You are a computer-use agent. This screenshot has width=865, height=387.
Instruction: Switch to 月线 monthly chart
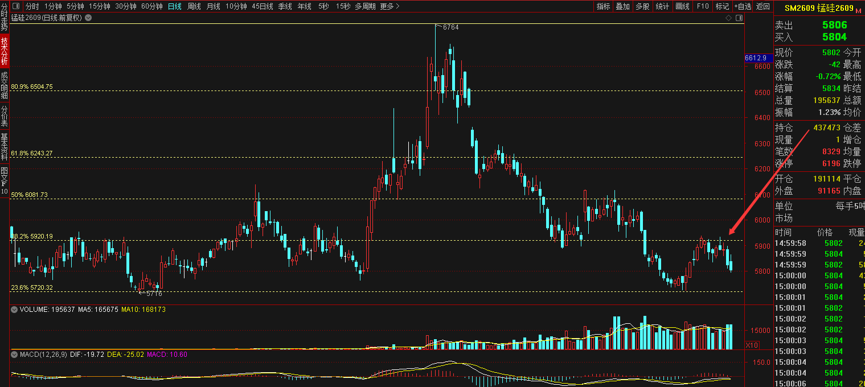tap(213, 7)
